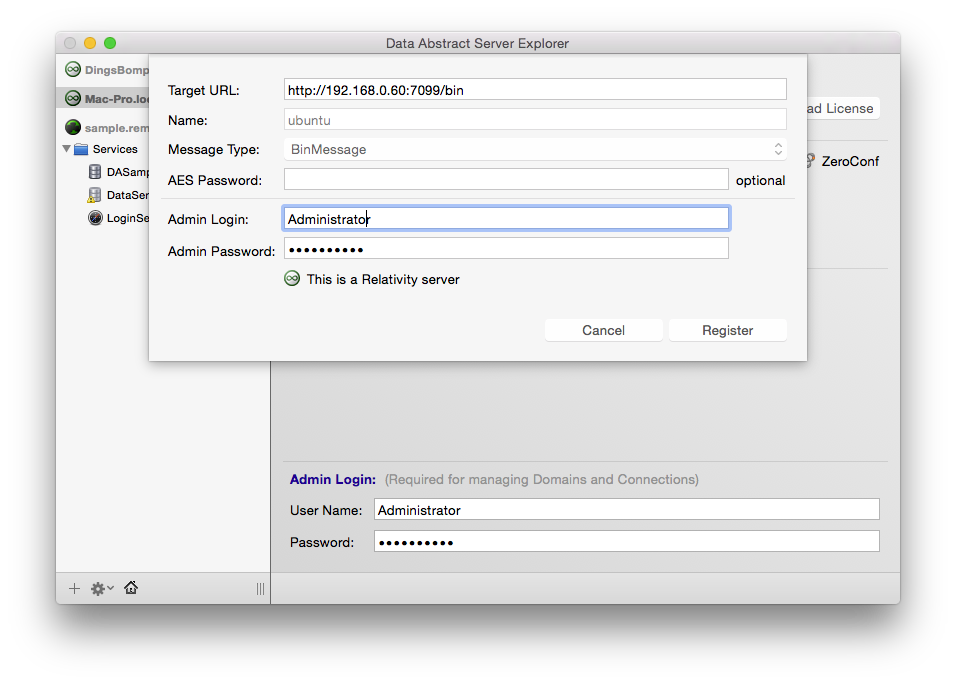Click the Register button
The height and width of the screenshot is (684, 956).
[x=727, y=330]
